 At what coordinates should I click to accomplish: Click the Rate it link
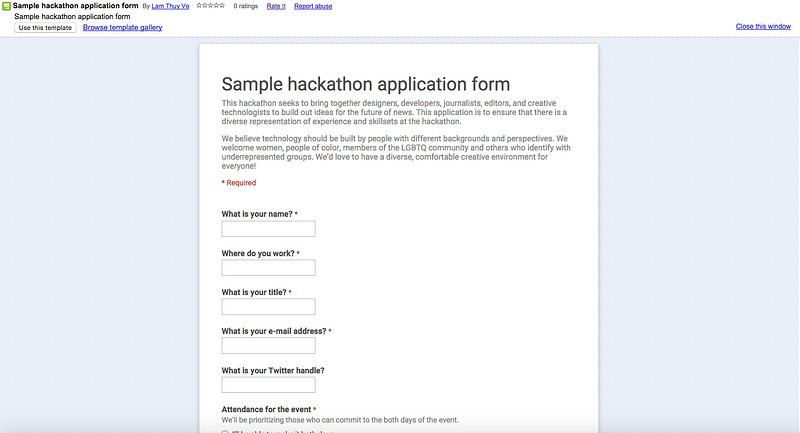point(276,6)
